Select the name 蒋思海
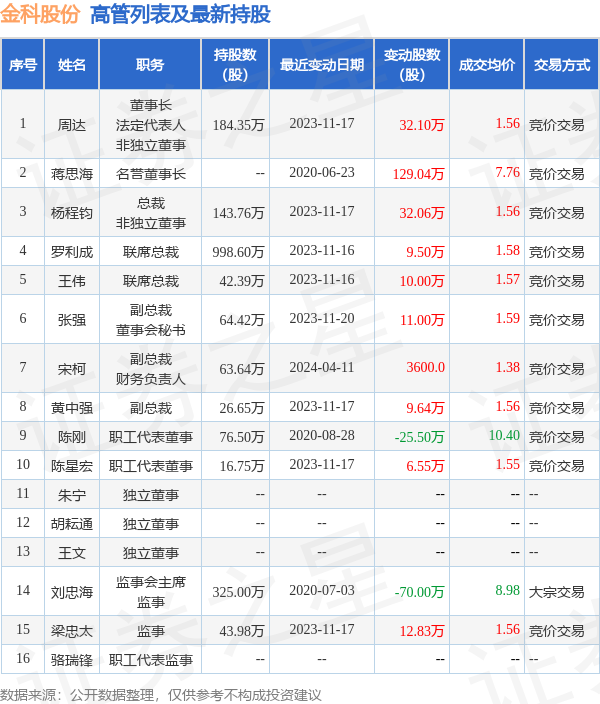600x704 pixels. [x=72, y=174]
